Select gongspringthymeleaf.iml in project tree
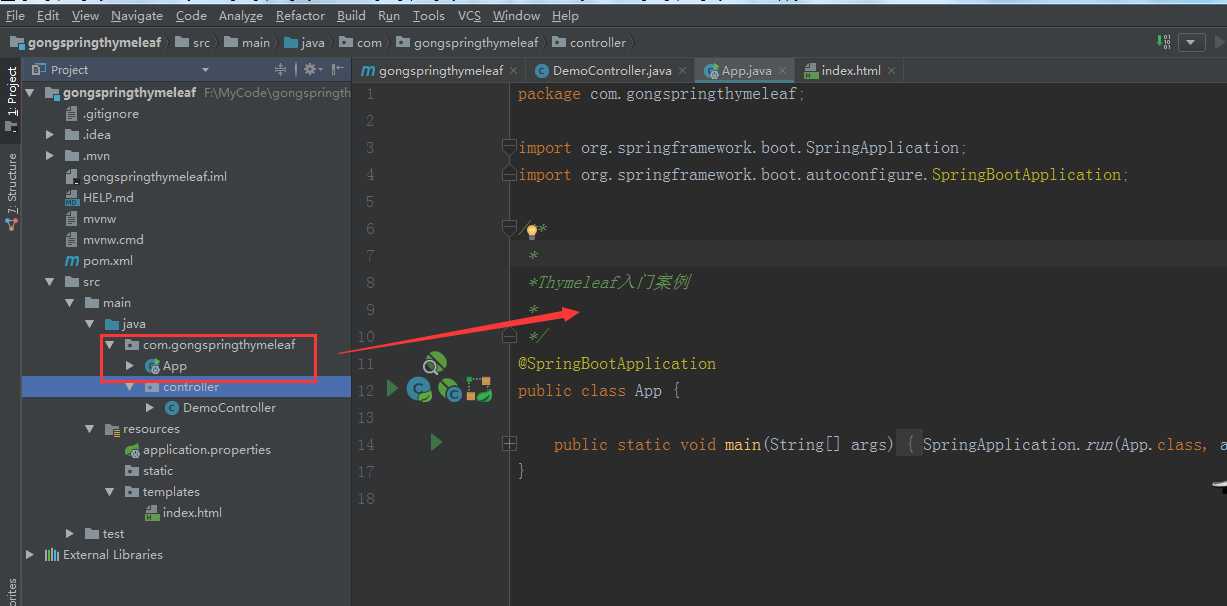 click(x=146, y=176)
